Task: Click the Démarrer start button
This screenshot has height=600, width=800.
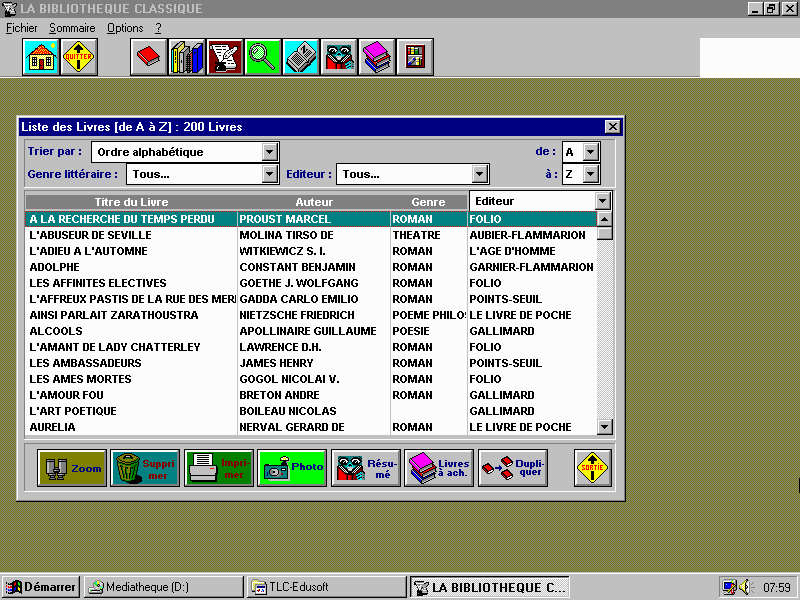Action: coord(40,587)
